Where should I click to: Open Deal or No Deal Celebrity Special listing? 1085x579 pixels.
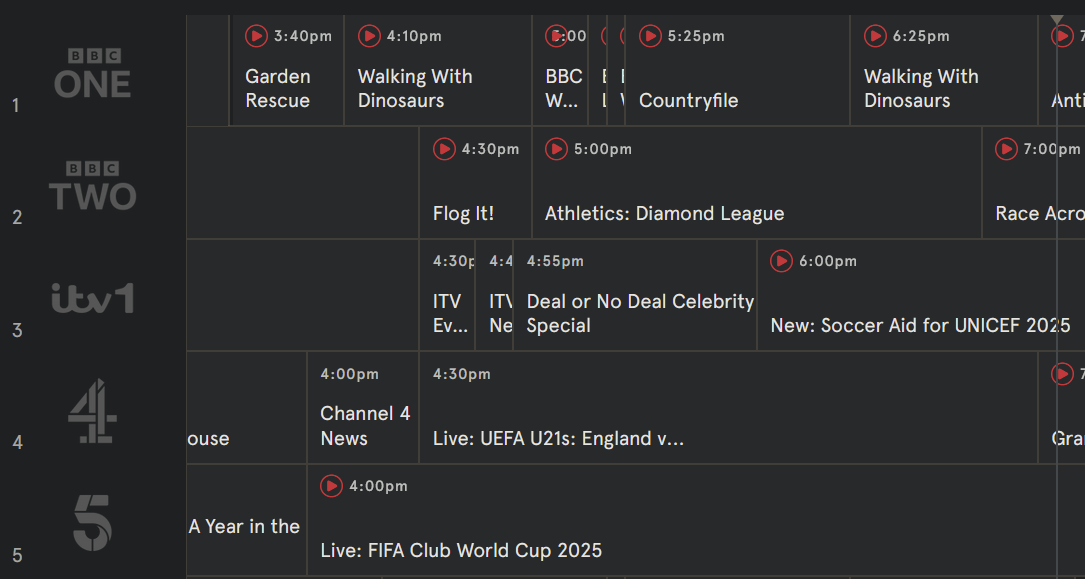point(635,295)
